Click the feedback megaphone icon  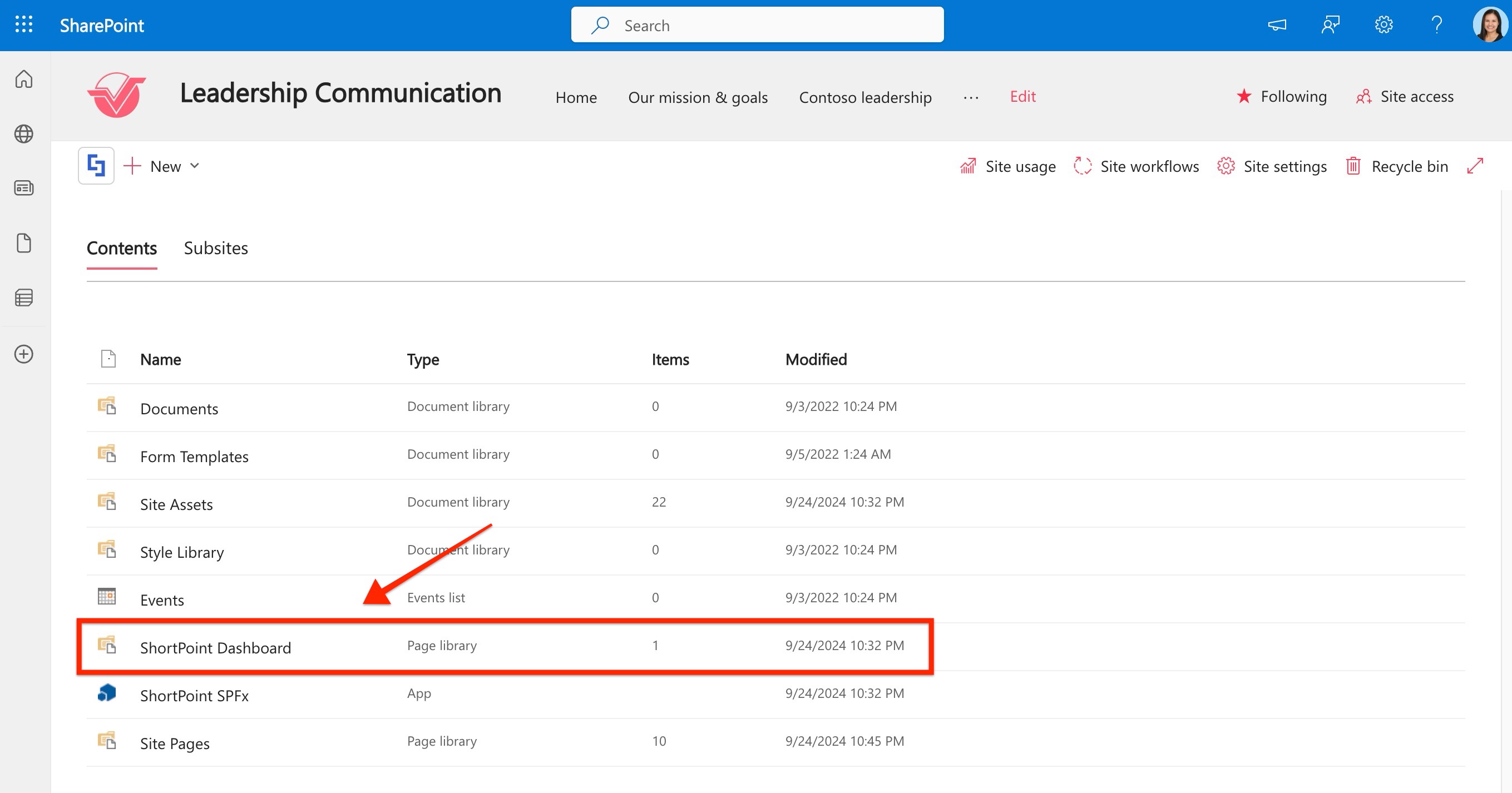[x=1277, y=24]
